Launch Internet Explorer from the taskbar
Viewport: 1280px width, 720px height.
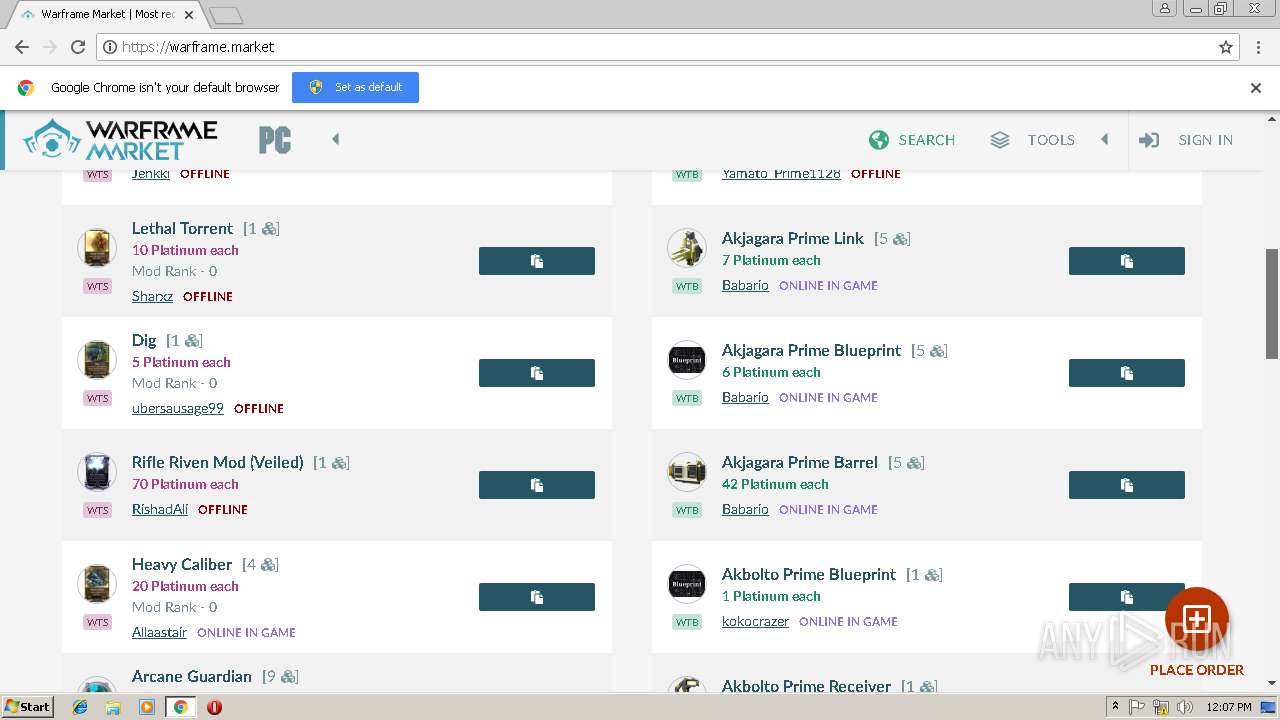point(81,707)
